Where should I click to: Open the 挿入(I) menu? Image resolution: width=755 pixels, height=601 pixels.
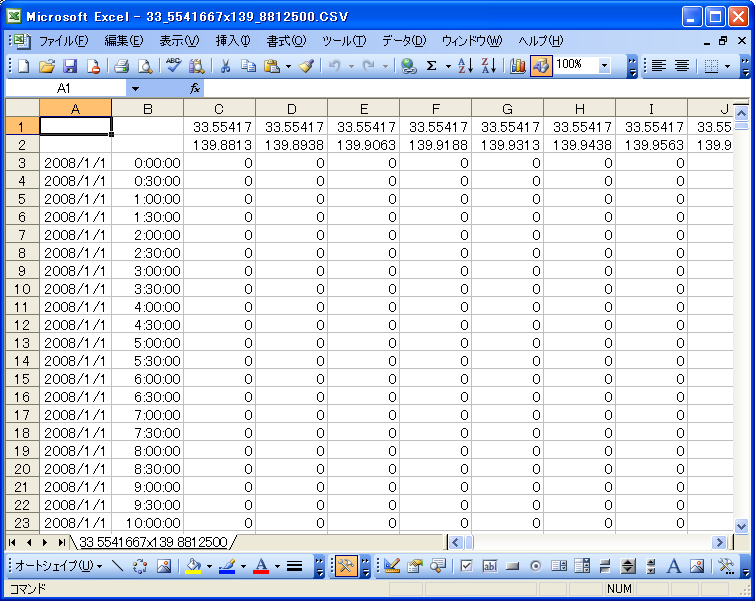tap(233, 41)
